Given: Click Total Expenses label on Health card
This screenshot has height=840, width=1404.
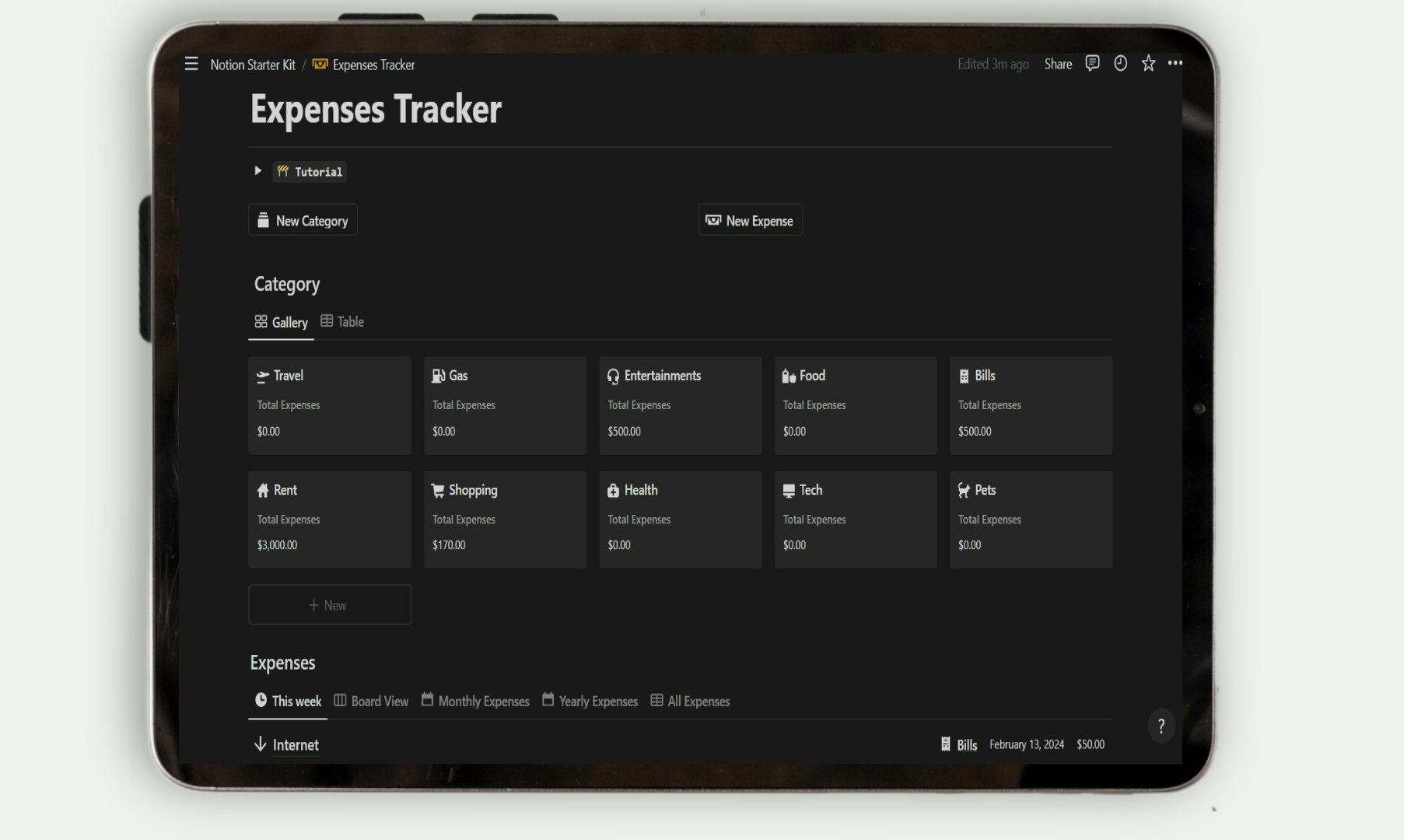Looking at the screenshot, I should 639,520.
